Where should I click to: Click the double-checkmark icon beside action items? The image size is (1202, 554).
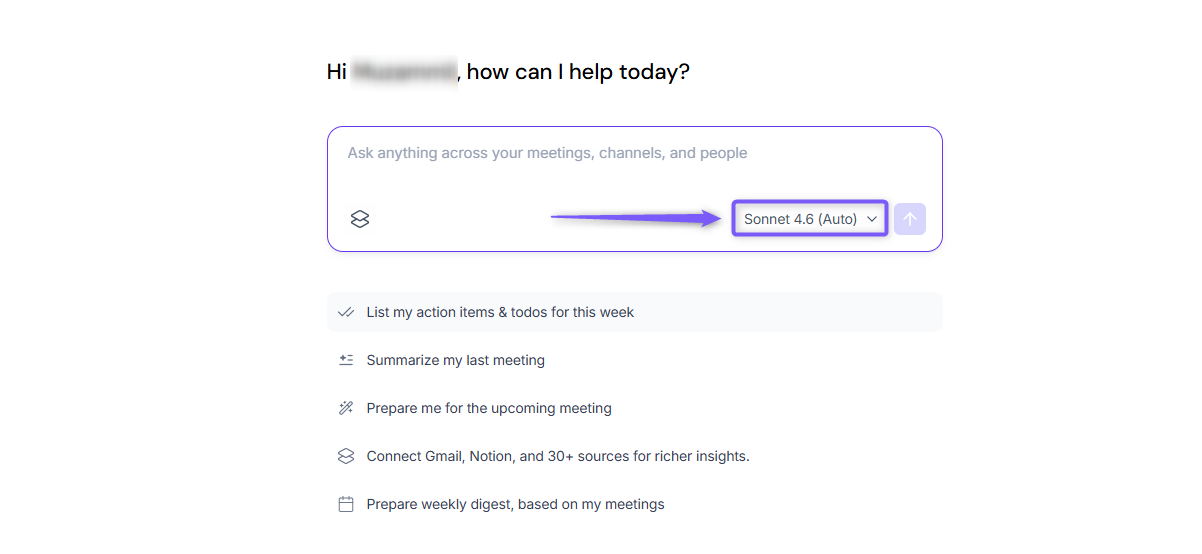tap(346, 312)
